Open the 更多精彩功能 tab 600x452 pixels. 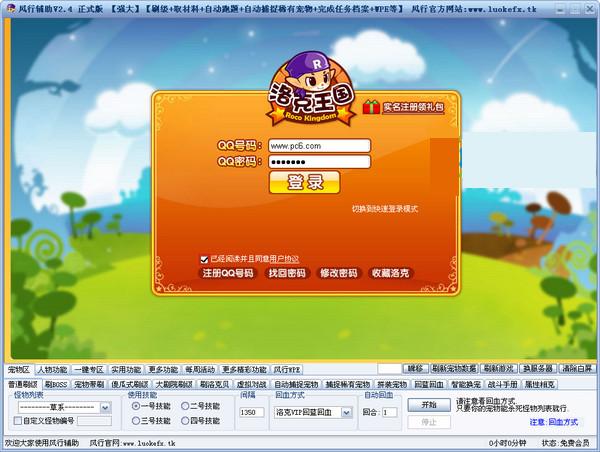[x=244, y=370]
